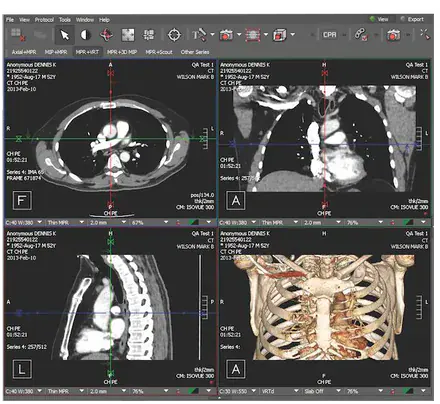
Task: Open the Other Series tab
Action: (195, 52)
